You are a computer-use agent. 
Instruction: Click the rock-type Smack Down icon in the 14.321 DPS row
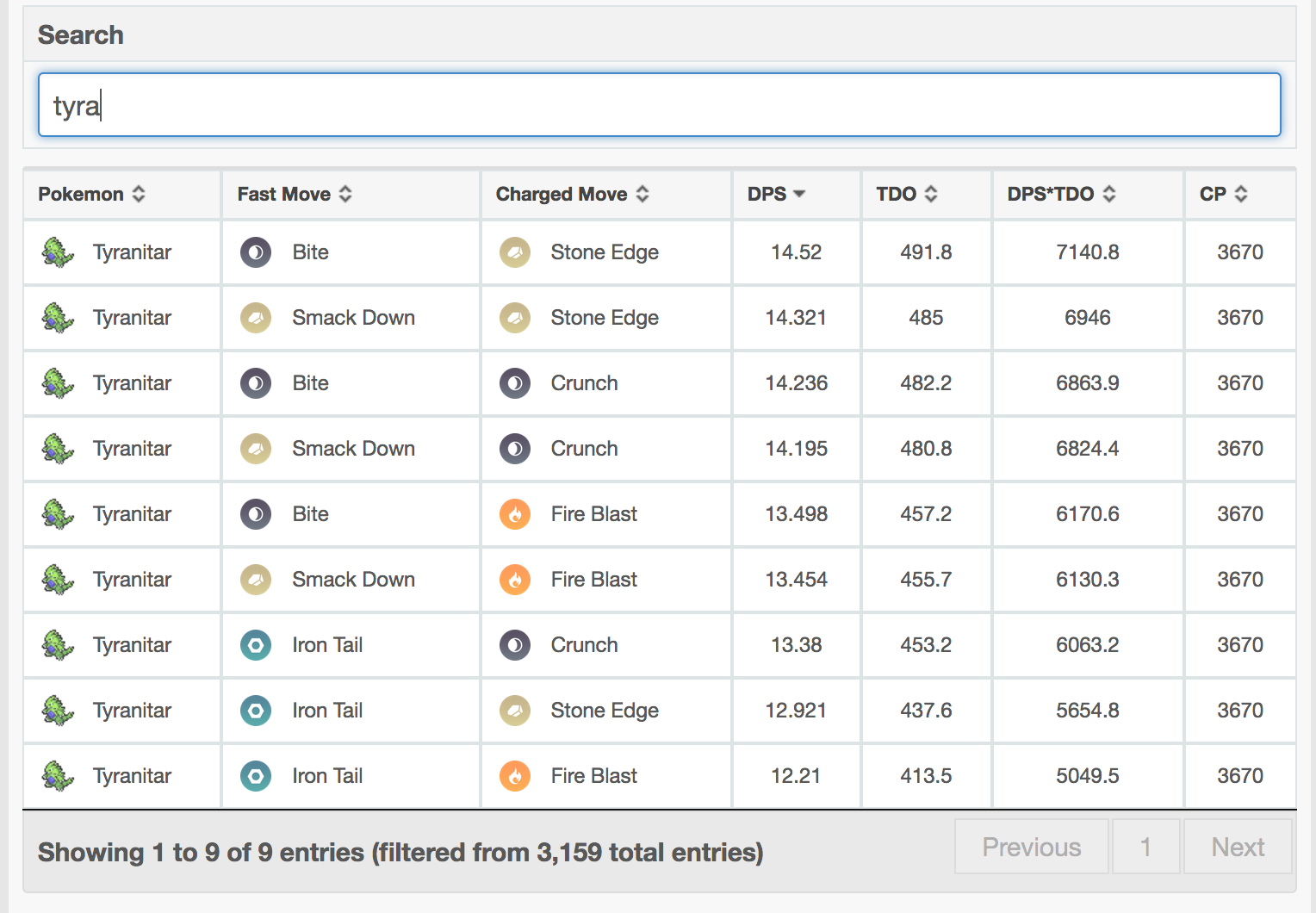[256, 318]
